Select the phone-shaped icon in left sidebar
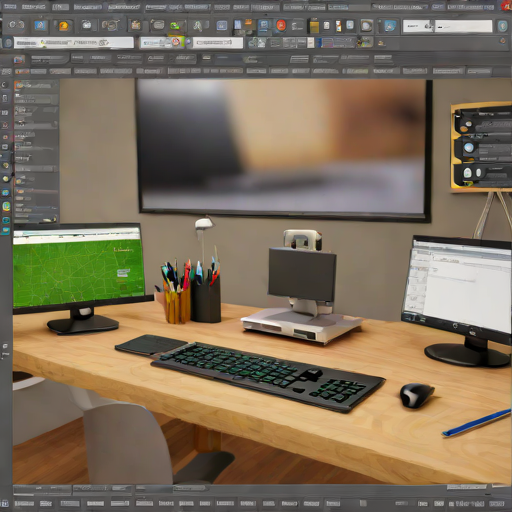512x512 pixels. [x=5, y=98]
